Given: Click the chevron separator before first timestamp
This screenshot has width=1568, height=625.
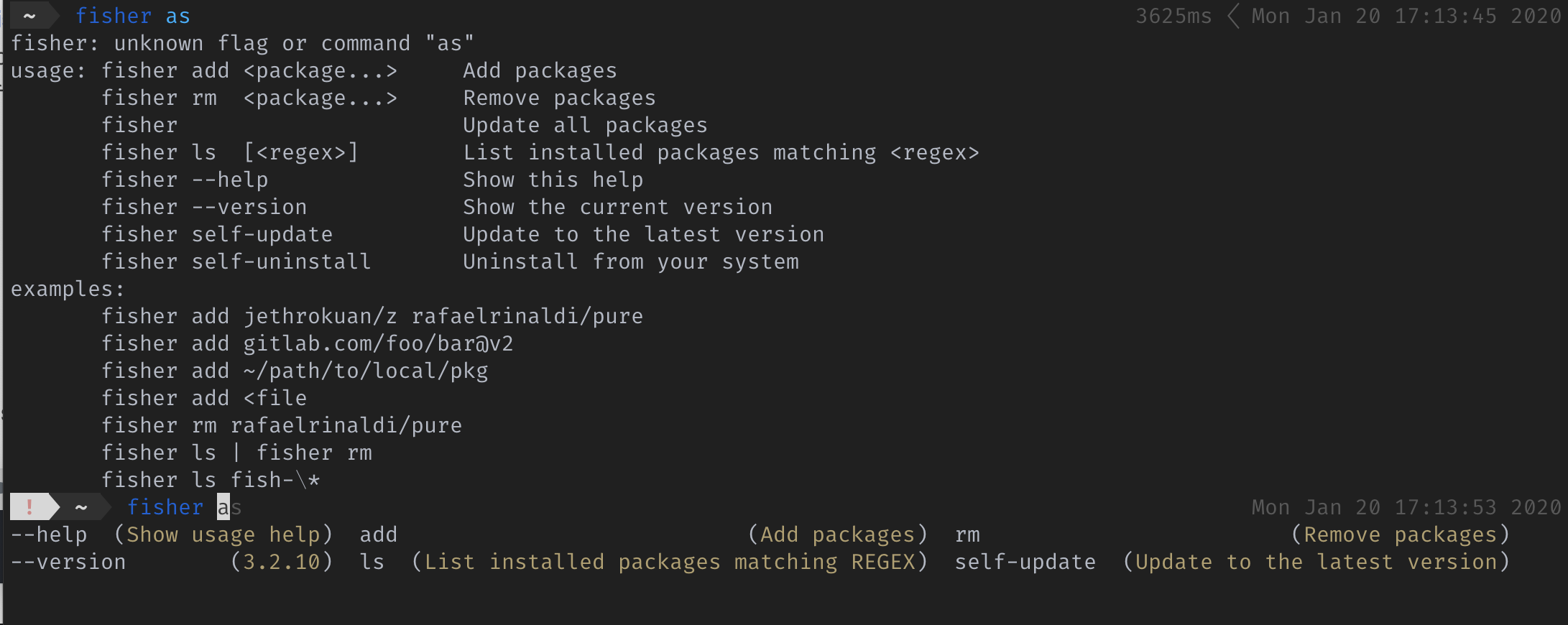Looking at the screenshot, I should point(1233,16).
